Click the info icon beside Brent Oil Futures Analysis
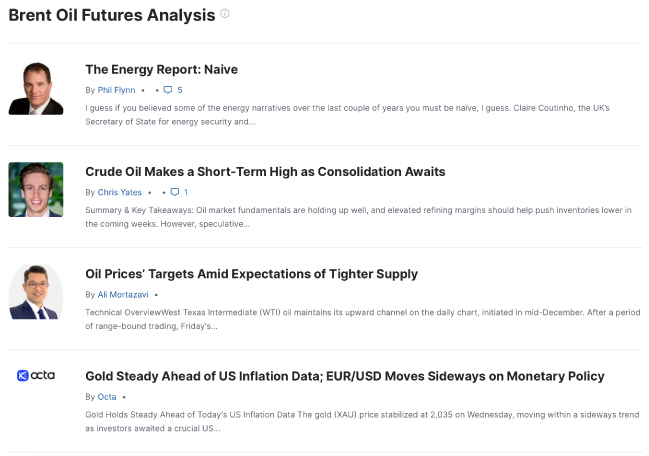 [x=225, y=14]
